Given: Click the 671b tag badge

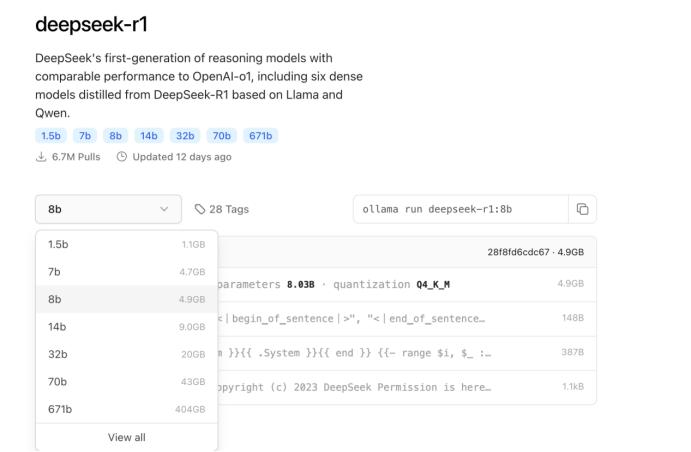Looking at the screenshot, I should click(263, 136).
